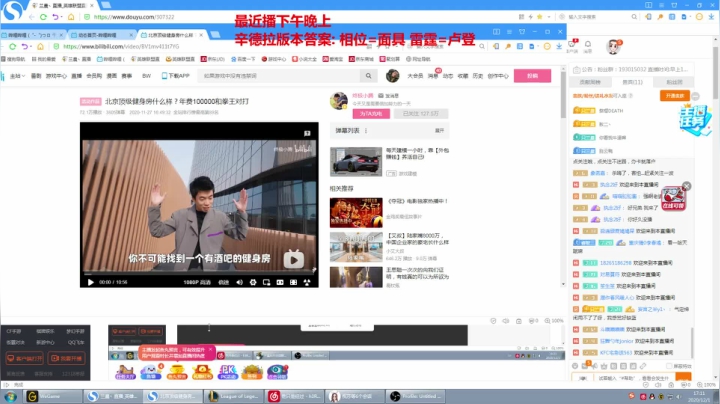Open NetEase Music from taskbar
The width and height of the screenshot is (720, 404).
coord(295,396)
